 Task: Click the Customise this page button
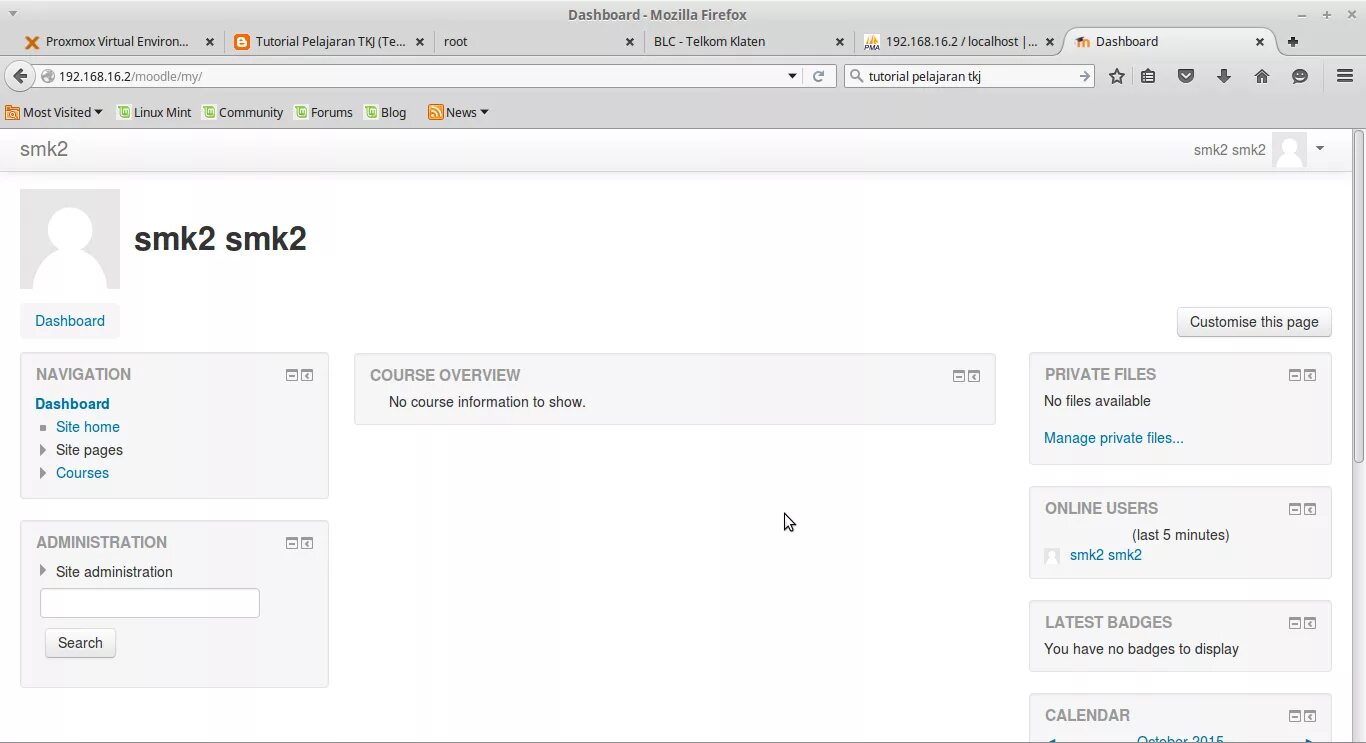pos(1254,322)
